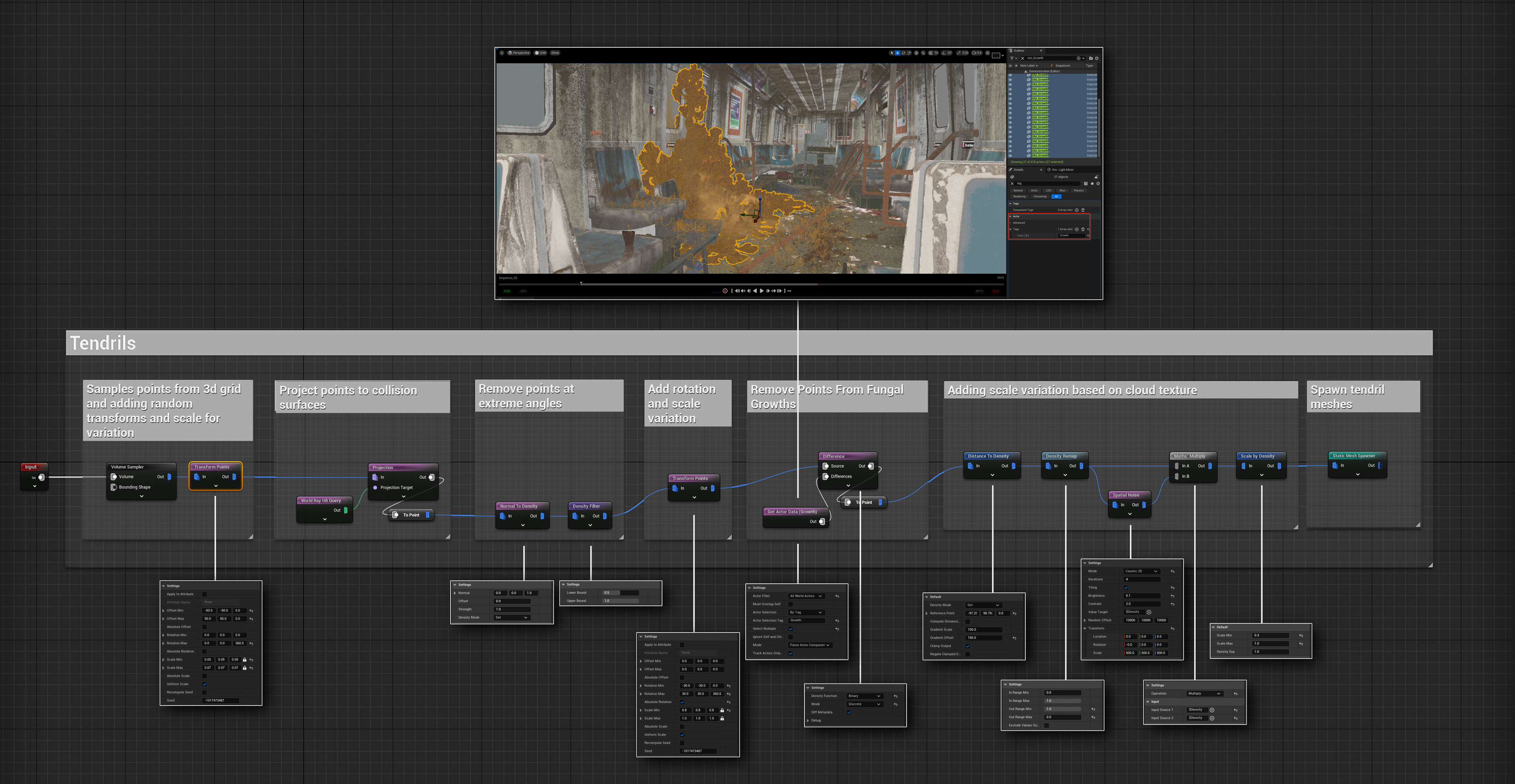Screen dimensions: 1515x784
Task: Toggle world/local coordinate globe icon
Action: 916,53
